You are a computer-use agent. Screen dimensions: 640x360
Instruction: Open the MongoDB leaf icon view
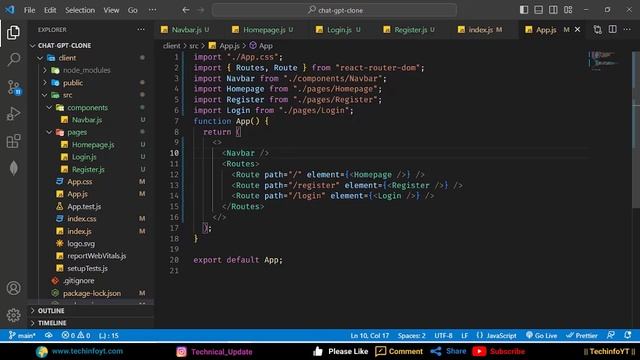13,168
